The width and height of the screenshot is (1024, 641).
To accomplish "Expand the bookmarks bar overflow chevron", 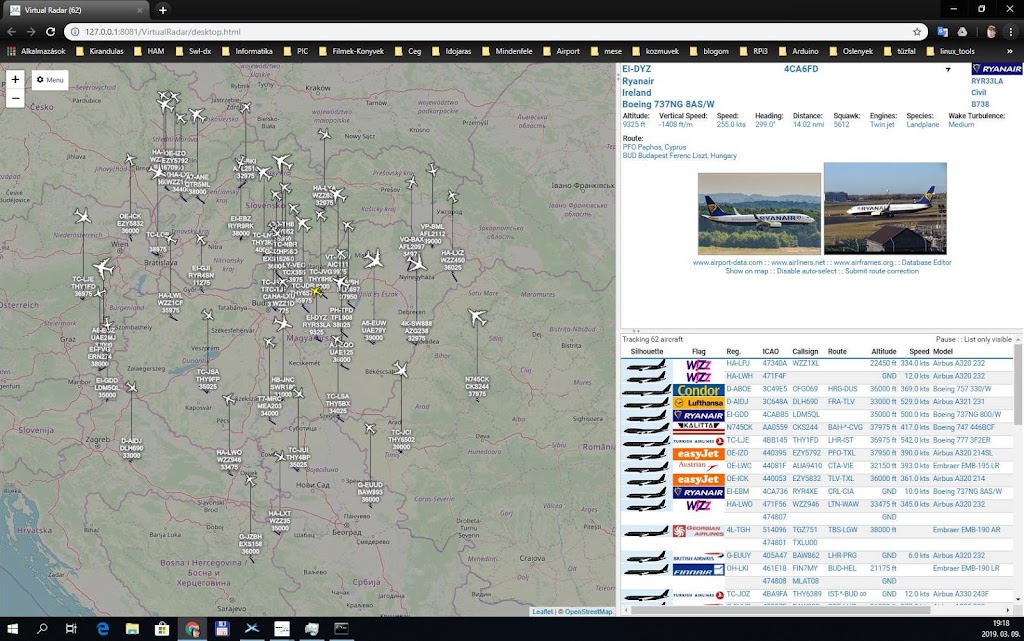I will coord(1010,51).
